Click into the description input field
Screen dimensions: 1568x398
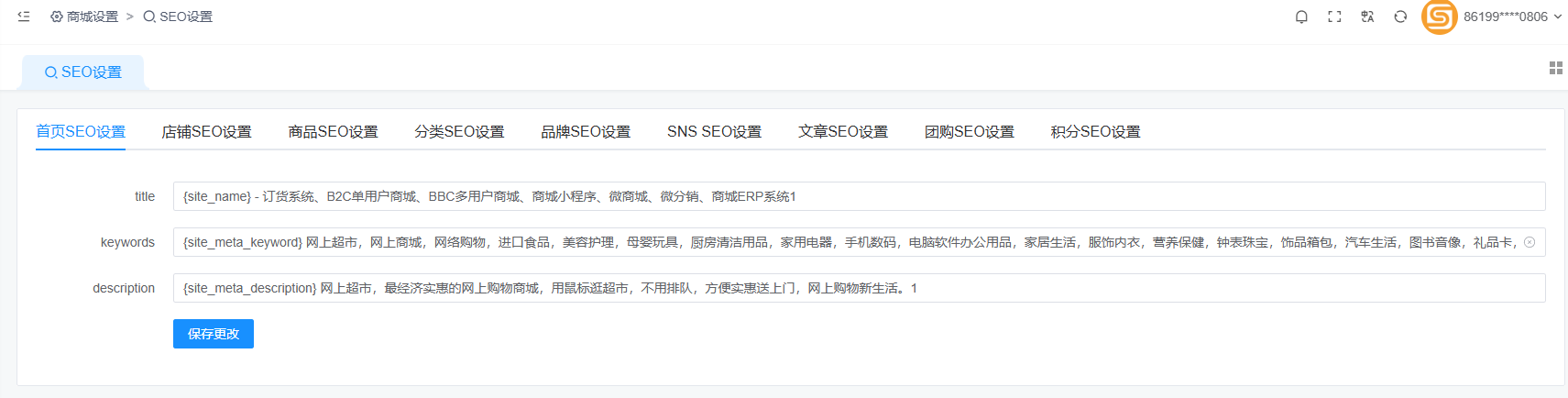[x=859, y=288]
